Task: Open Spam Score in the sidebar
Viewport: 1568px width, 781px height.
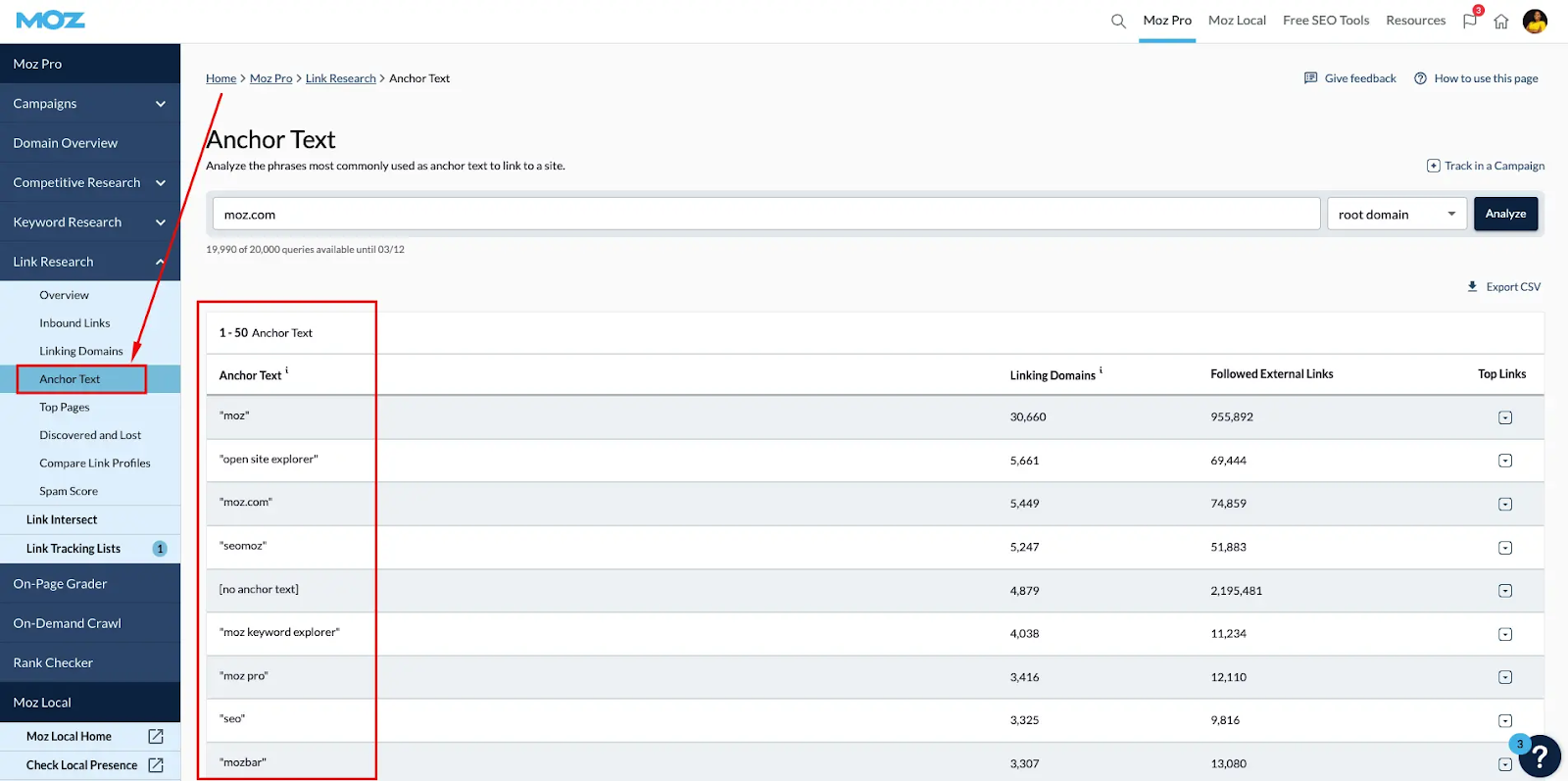Action: click(x=69, y=491)
